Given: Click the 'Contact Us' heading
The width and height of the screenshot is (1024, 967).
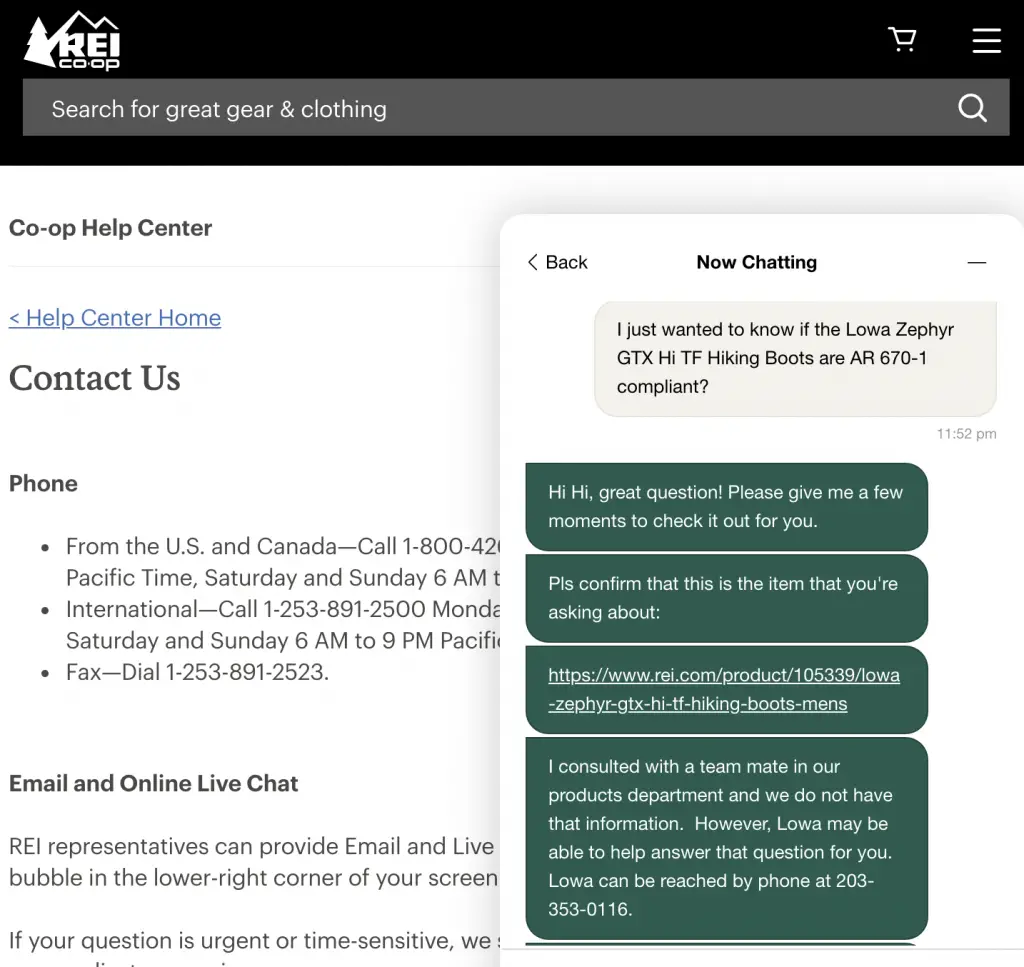Looking at the screenshot, I should click(x=95, y=378).
